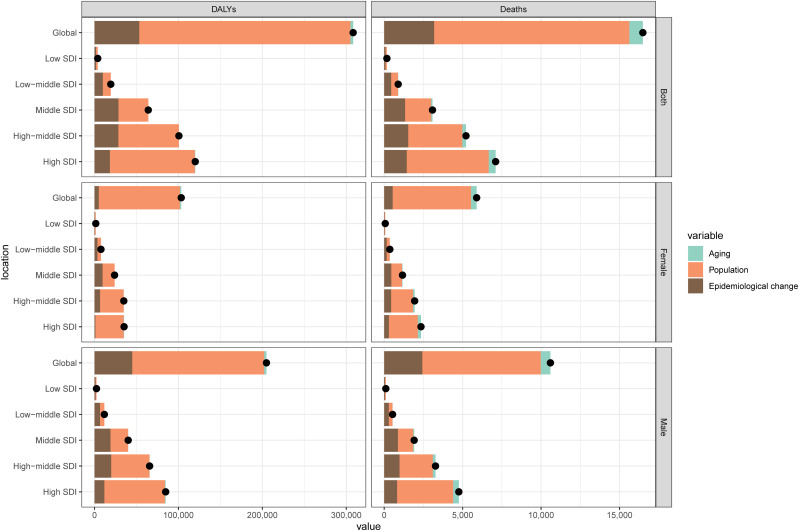Click the Population legend color swatch

(x=695, y=270)
